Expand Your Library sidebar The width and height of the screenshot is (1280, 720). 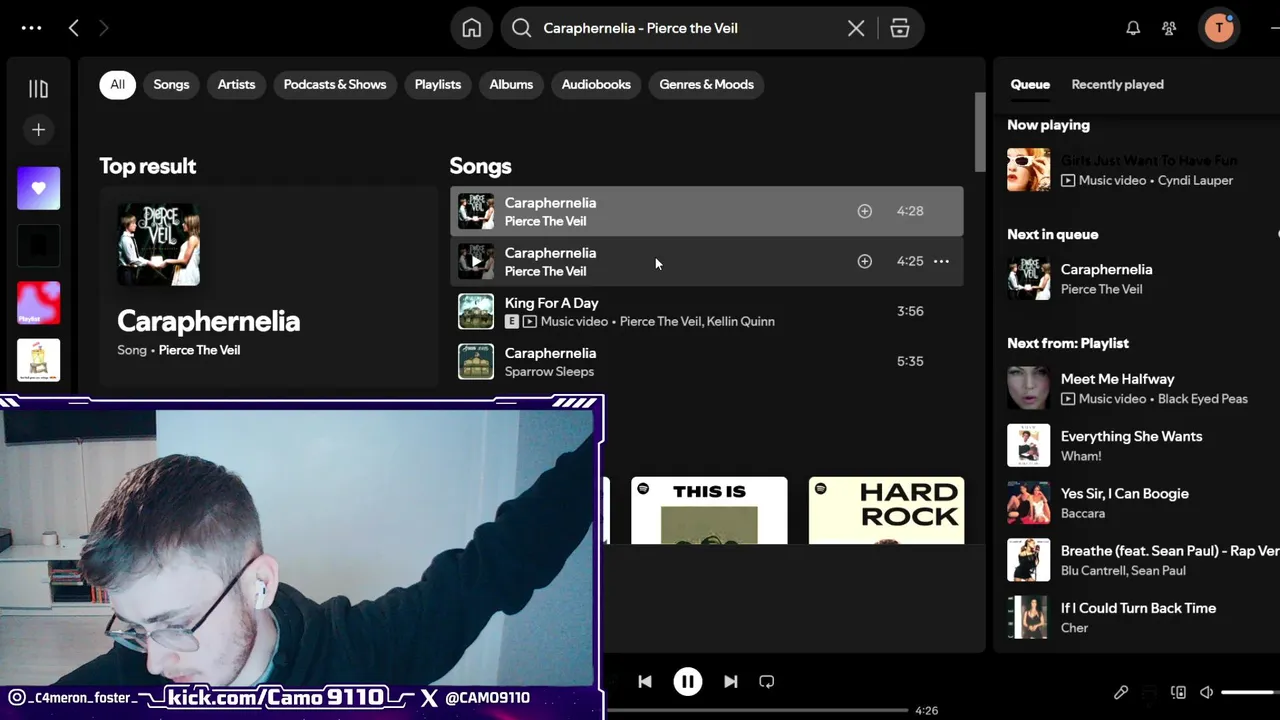(x=38, y=89)
